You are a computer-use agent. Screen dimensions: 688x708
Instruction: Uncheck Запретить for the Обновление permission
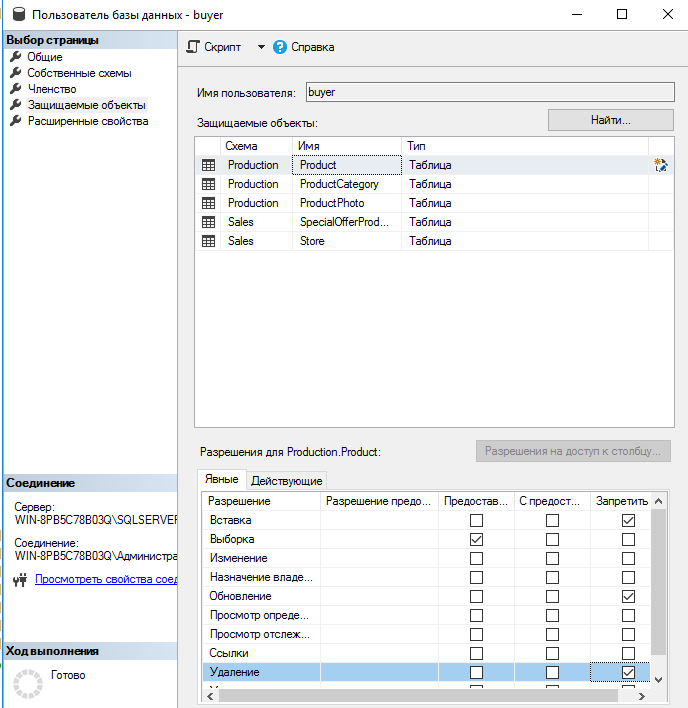(628, 596)
